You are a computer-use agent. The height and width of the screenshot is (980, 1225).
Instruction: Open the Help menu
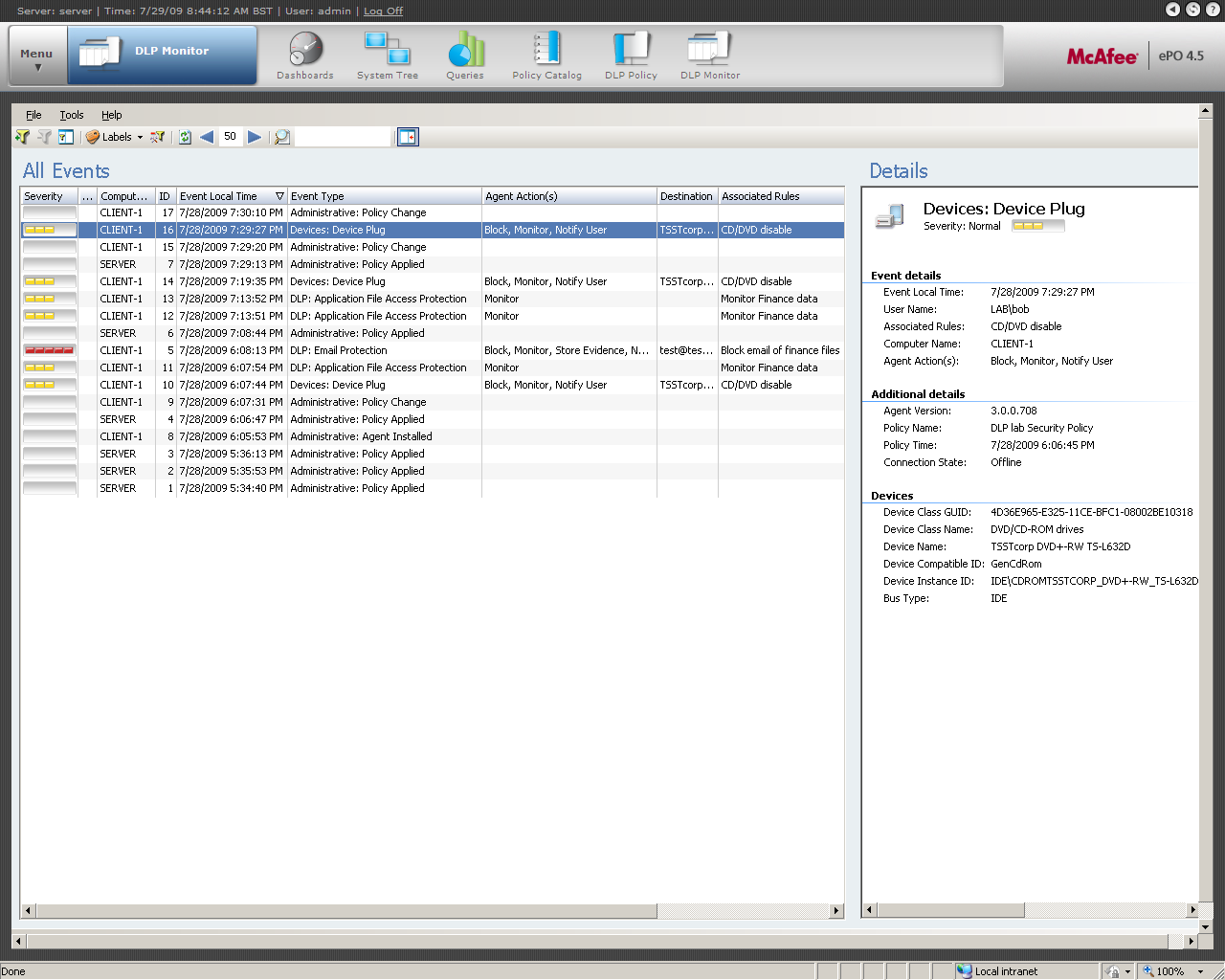coord(112,115)
